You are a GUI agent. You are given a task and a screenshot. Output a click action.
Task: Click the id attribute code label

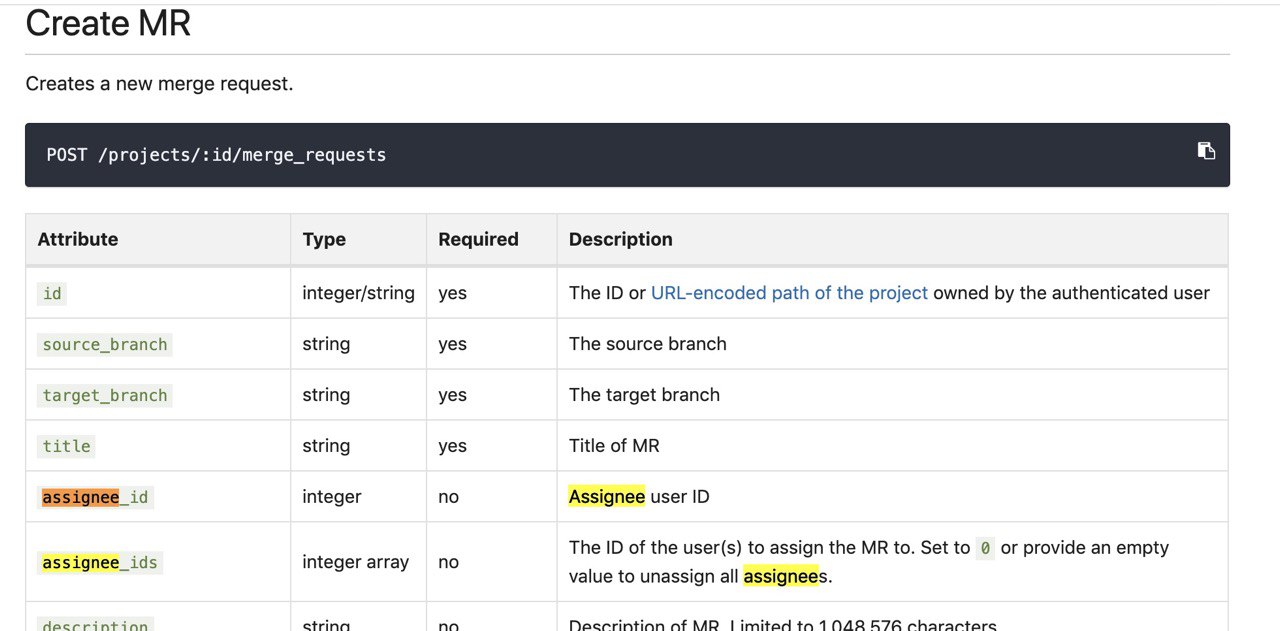(52, 294)
